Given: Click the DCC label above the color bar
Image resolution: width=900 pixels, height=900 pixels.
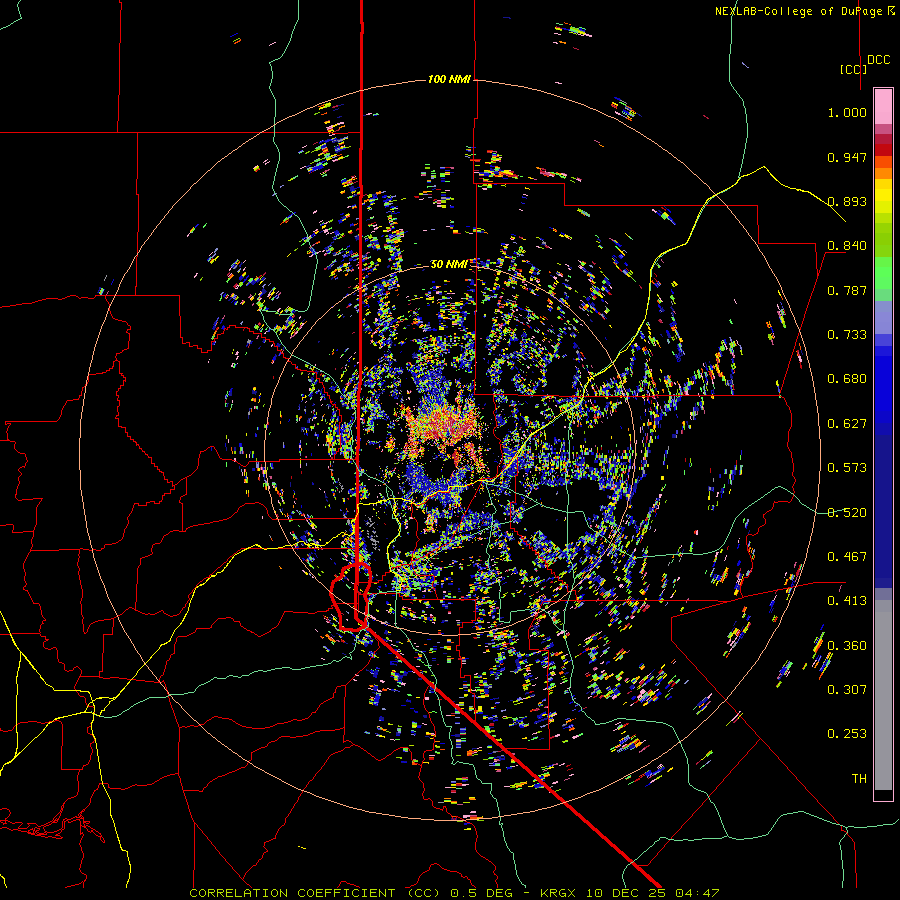Looking at the screenshot, I should 878,60.
